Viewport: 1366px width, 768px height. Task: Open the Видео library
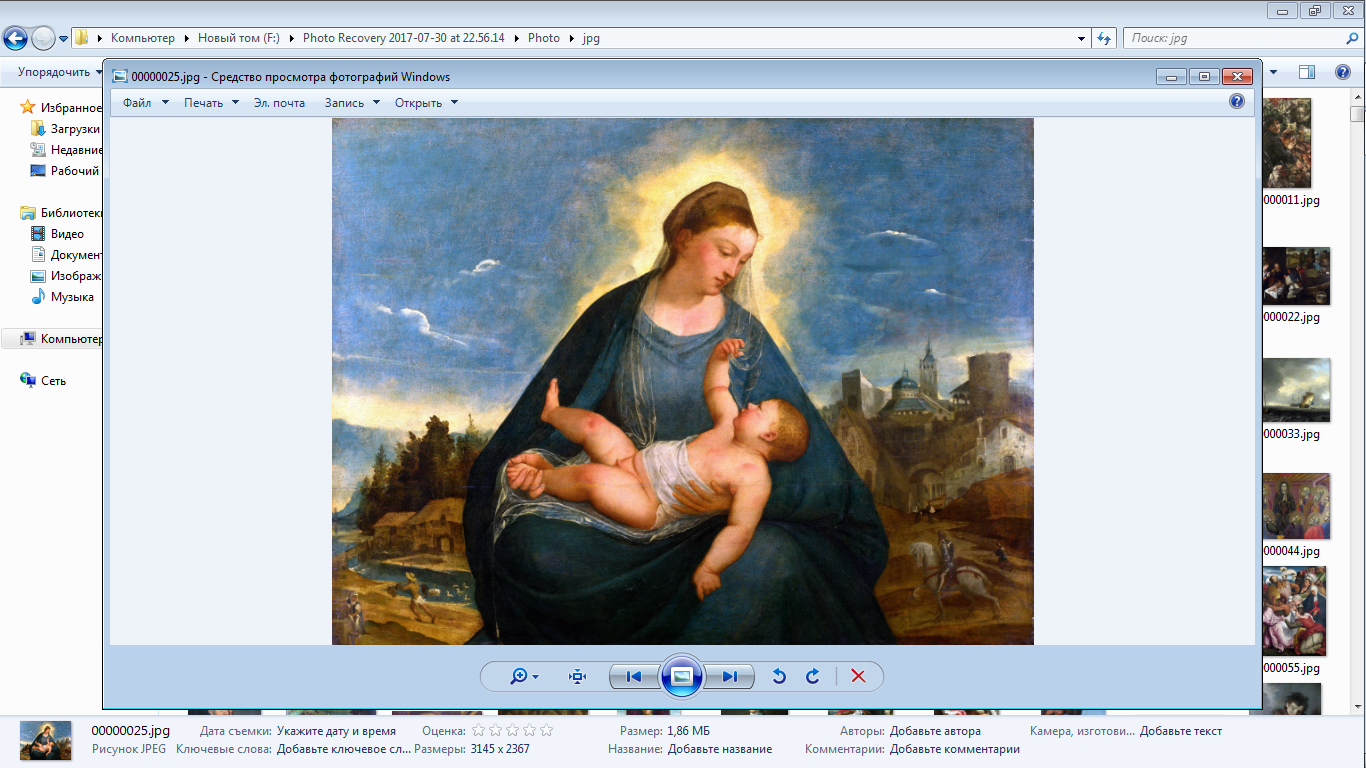coord(58,234)
